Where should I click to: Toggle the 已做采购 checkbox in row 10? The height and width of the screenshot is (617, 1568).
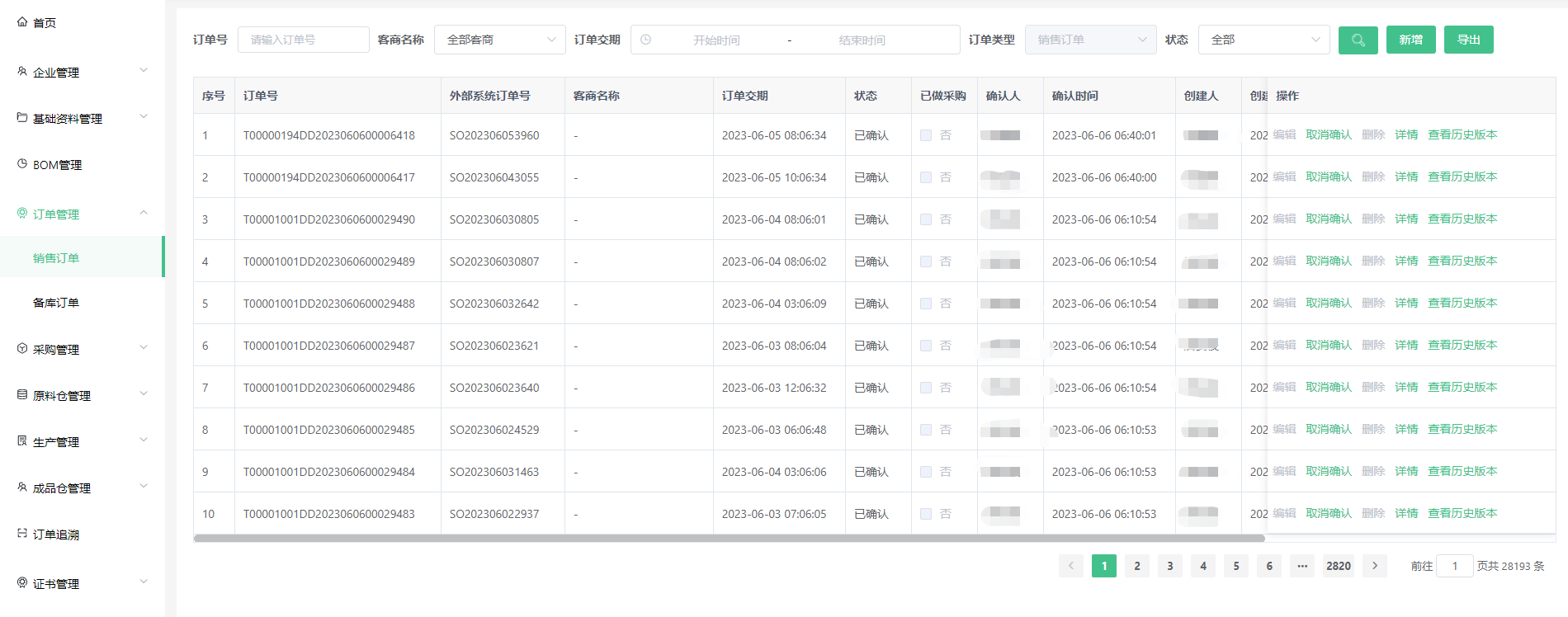pyautogui.click(x=926, y=514)
